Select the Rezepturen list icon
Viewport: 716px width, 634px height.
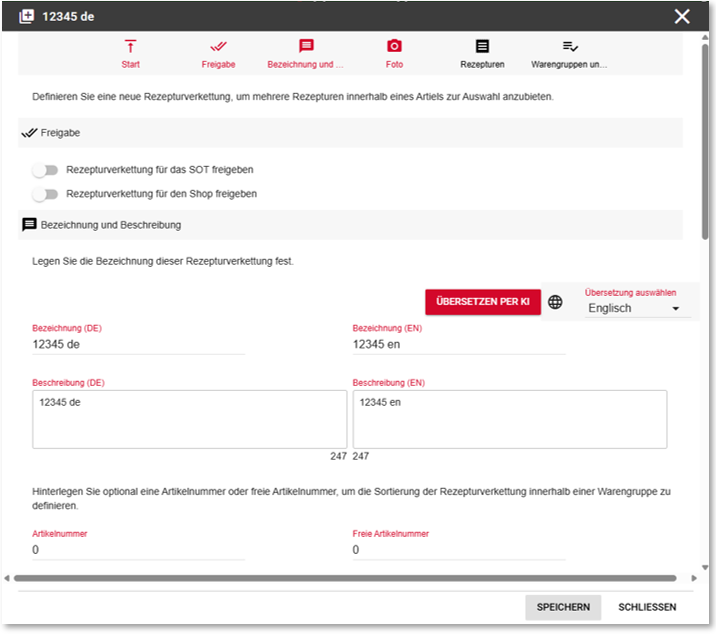(482, 46)
